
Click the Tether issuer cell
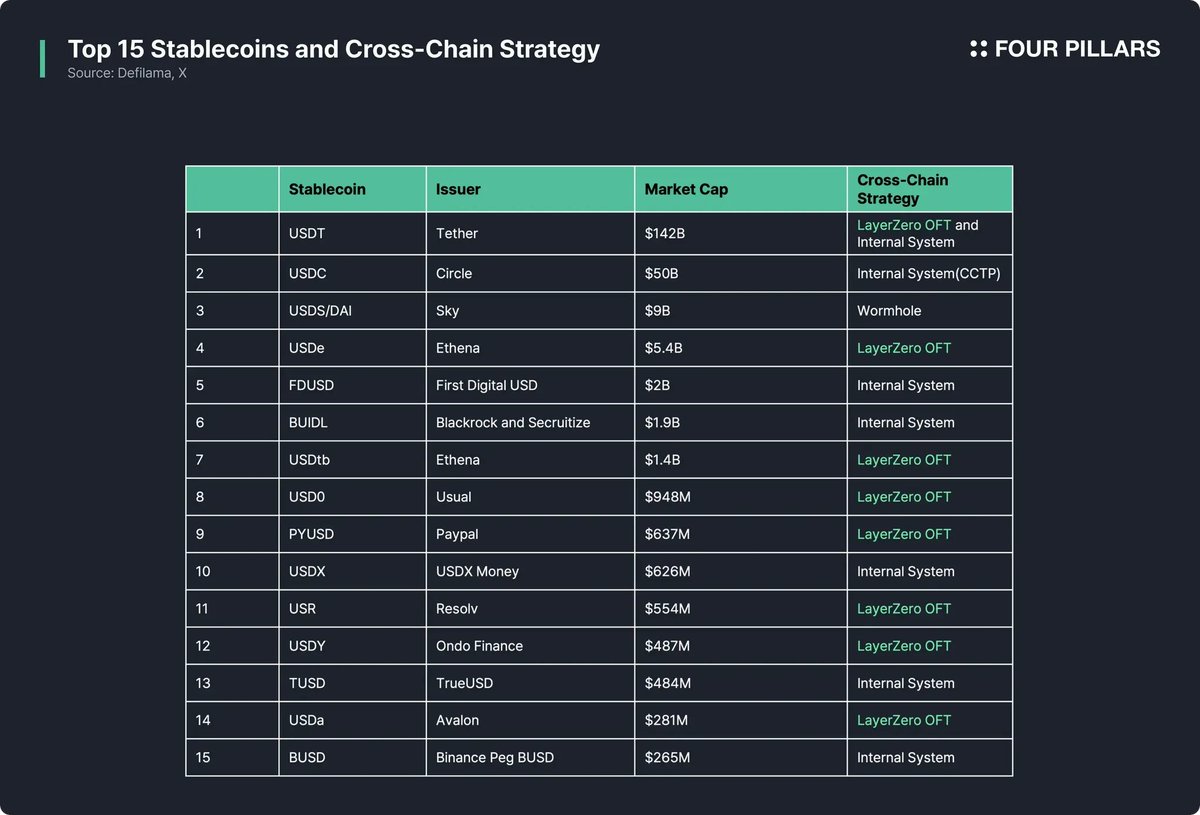tap(457, 233)
